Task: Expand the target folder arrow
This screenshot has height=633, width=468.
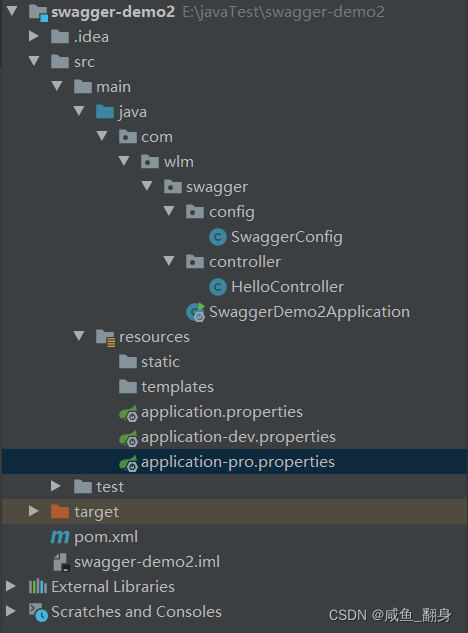Action: point(34,511)
